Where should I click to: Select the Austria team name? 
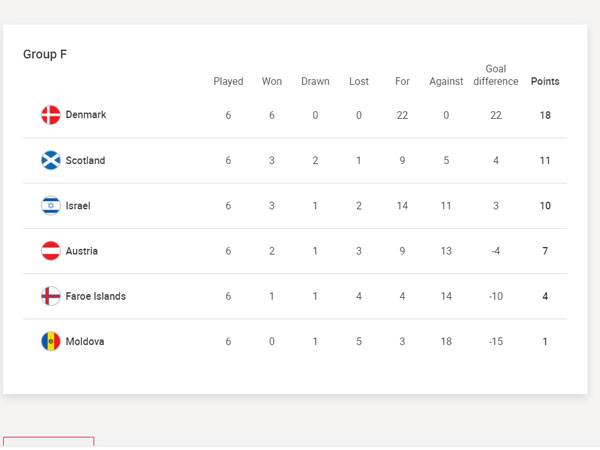[82, 251]
